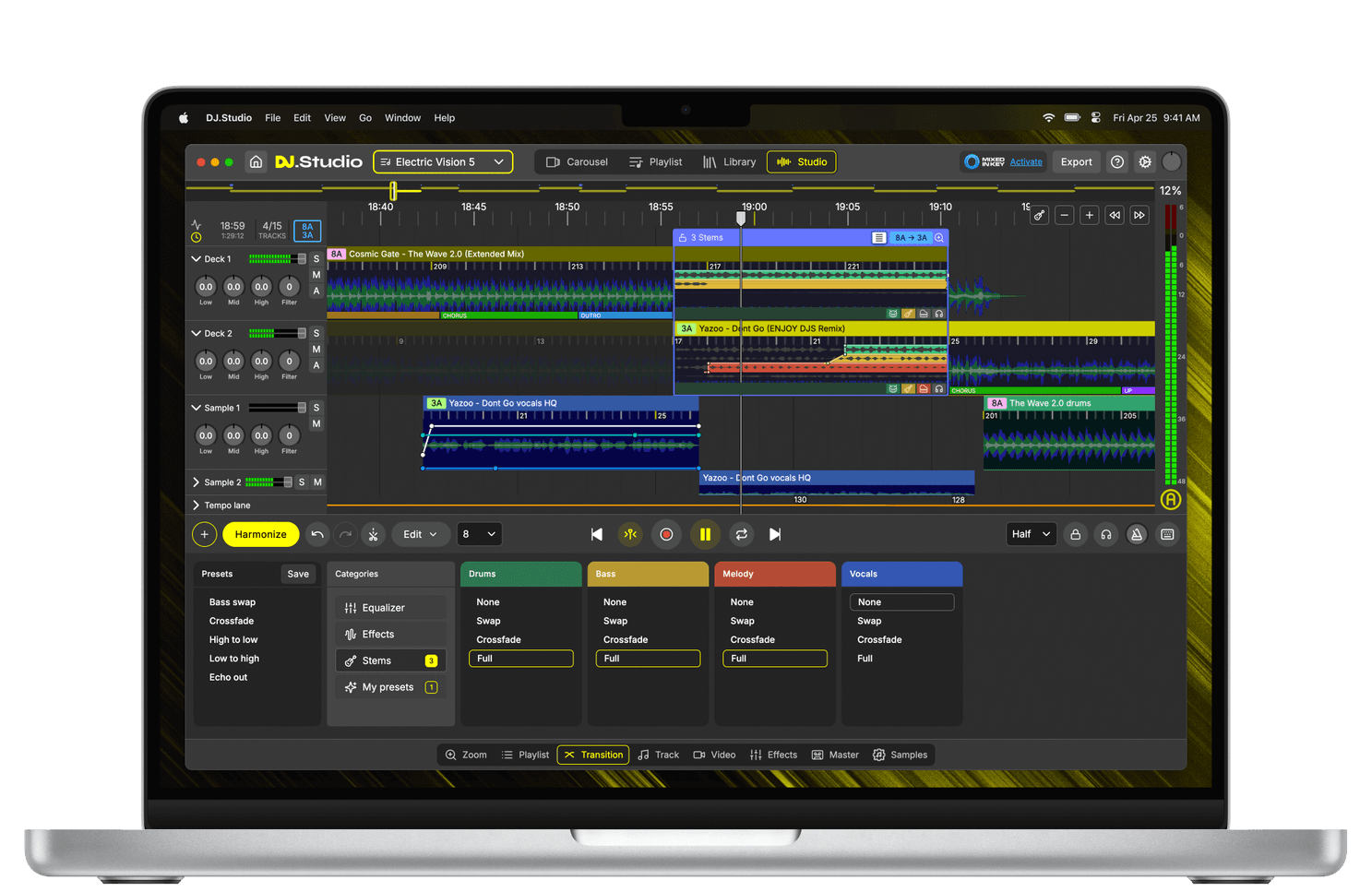Jump backward with the rewind arrows
This screenshot has height=892, width=1372.
[1115, 215]
